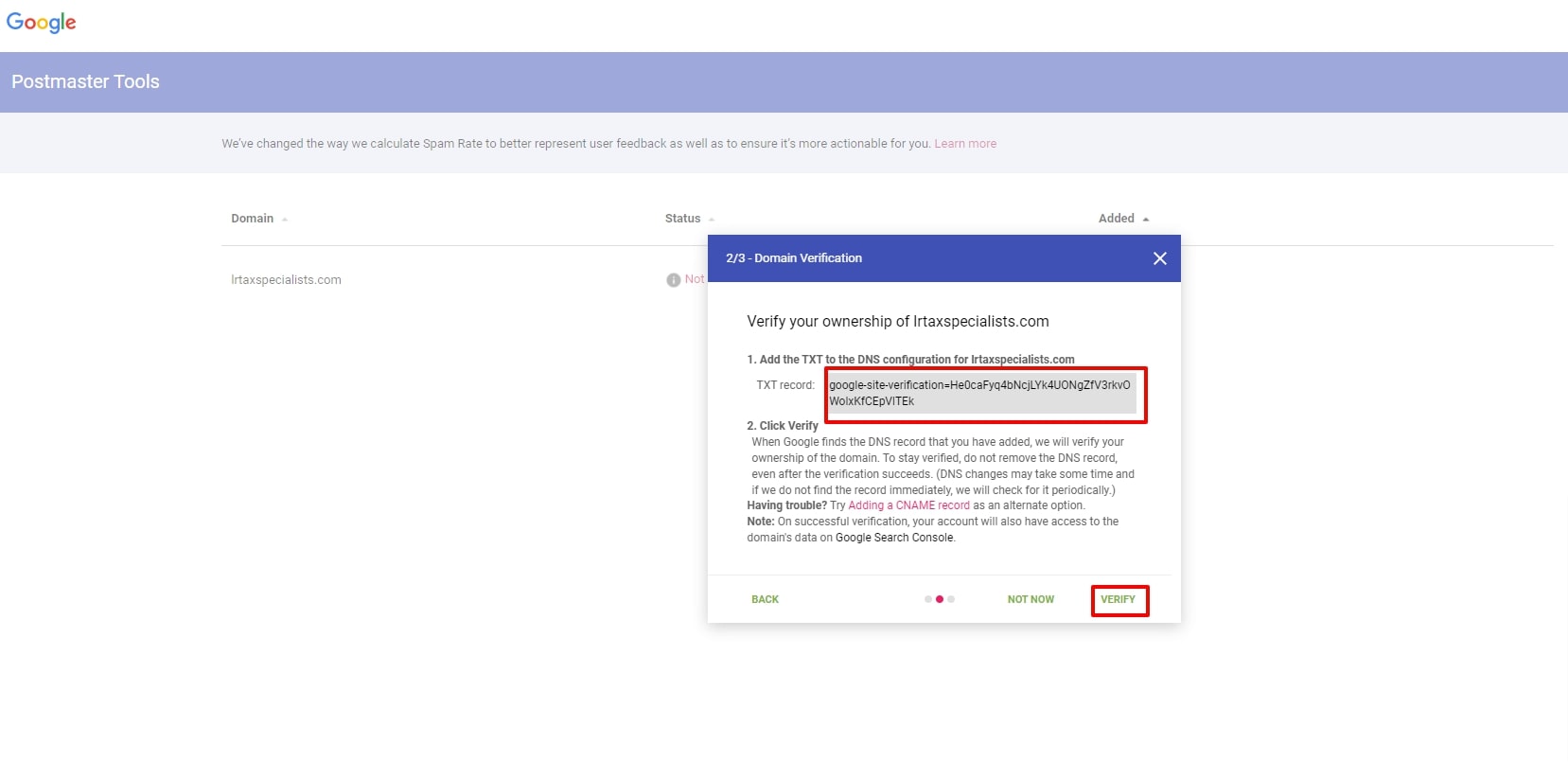
Task: Sort by the Domain column arrow
Action: 284,220
